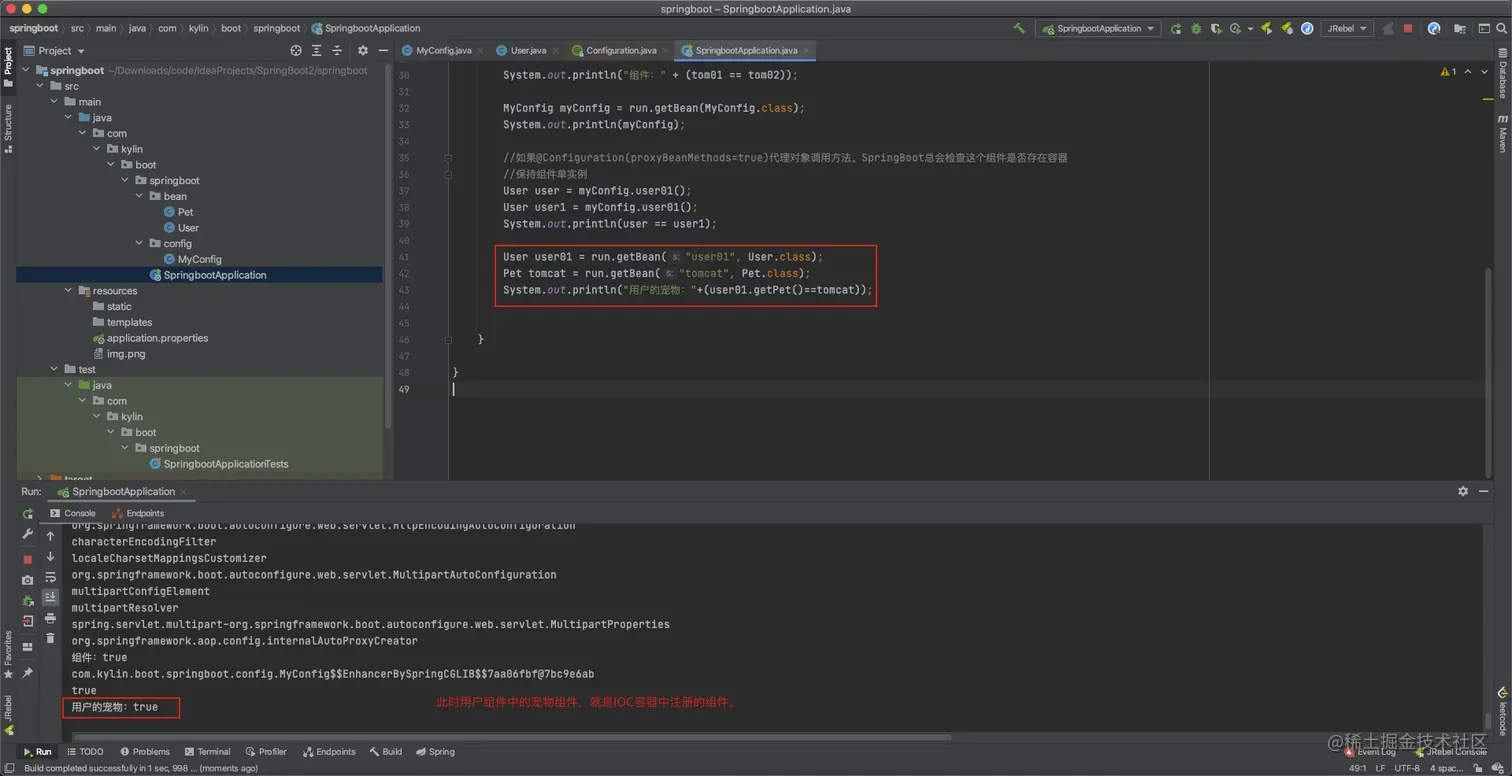Toggle the Favorites side tab
Image resolution: width=1512 pixels, height=776 pixels.
pyautogui.click(x=8, y=654)
